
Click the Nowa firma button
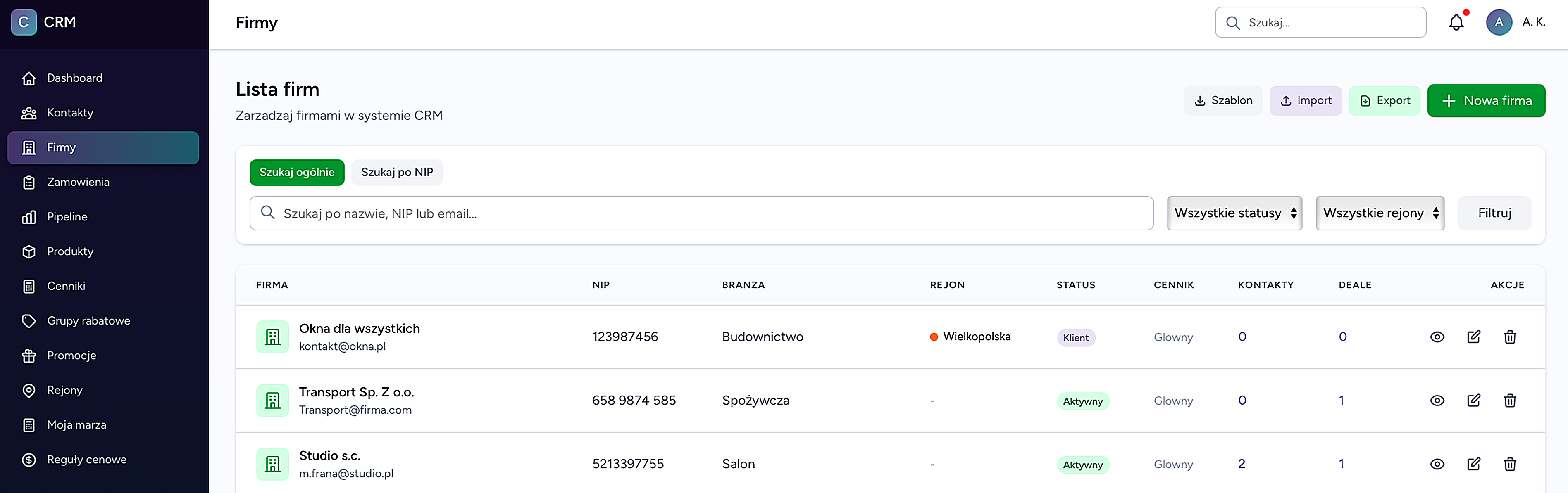1486,101
